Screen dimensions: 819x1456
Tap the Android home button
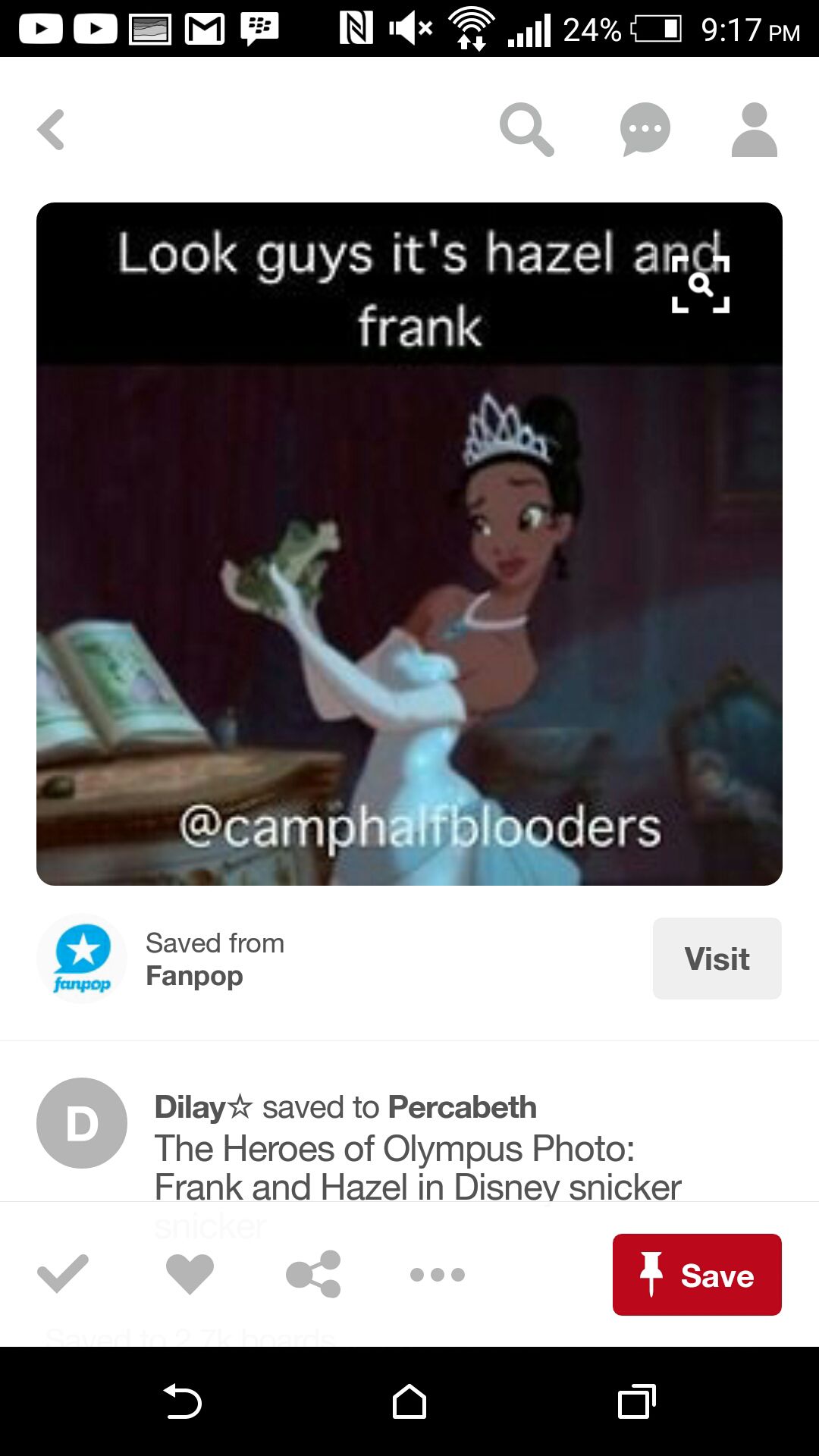(x=409, y=1401)
